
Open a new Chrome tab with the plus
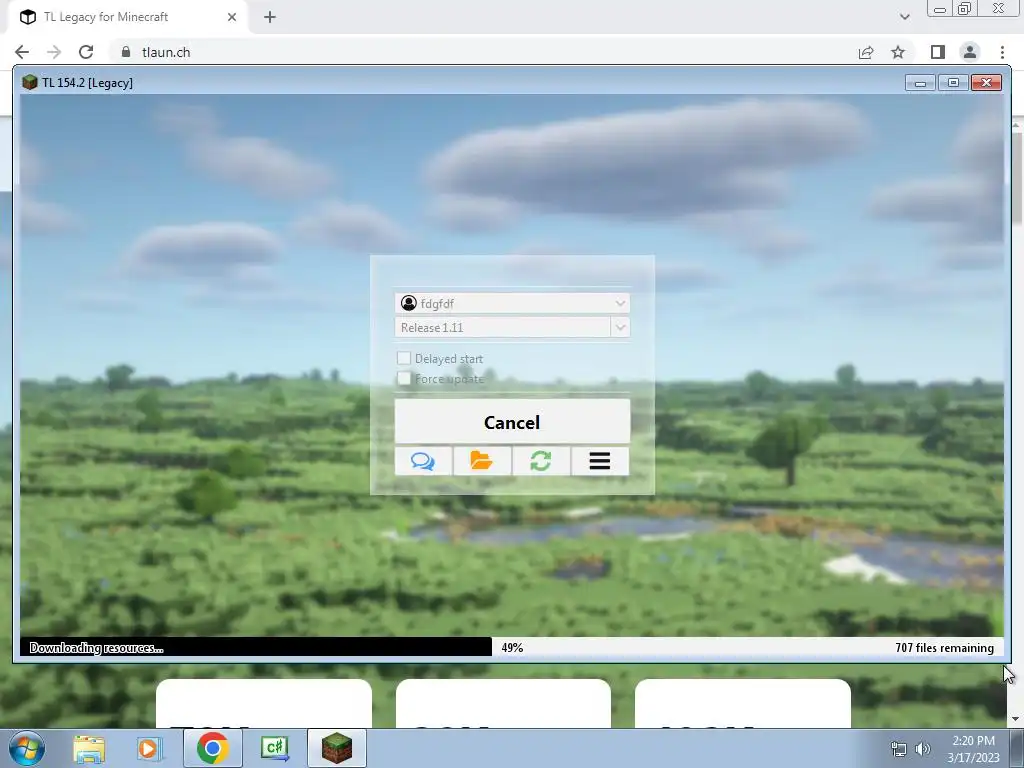[x=270, y=17]
